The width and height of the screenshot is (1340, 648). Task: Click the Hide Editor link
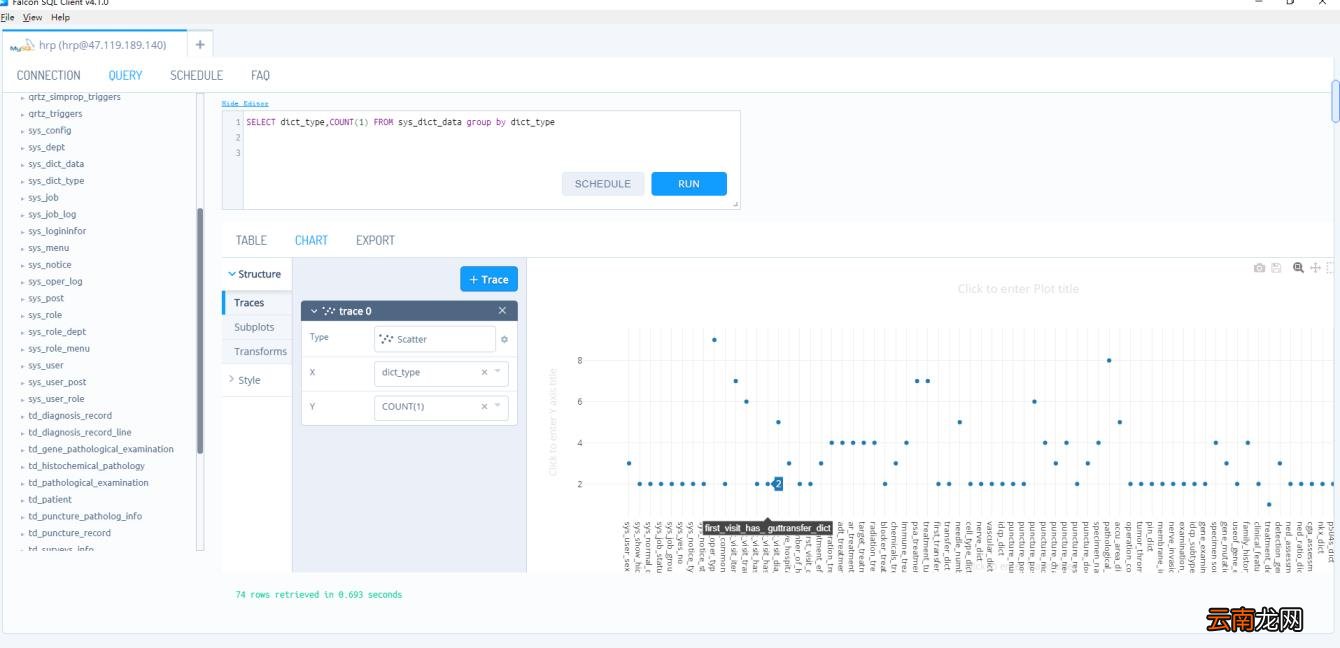pos(245,103)
